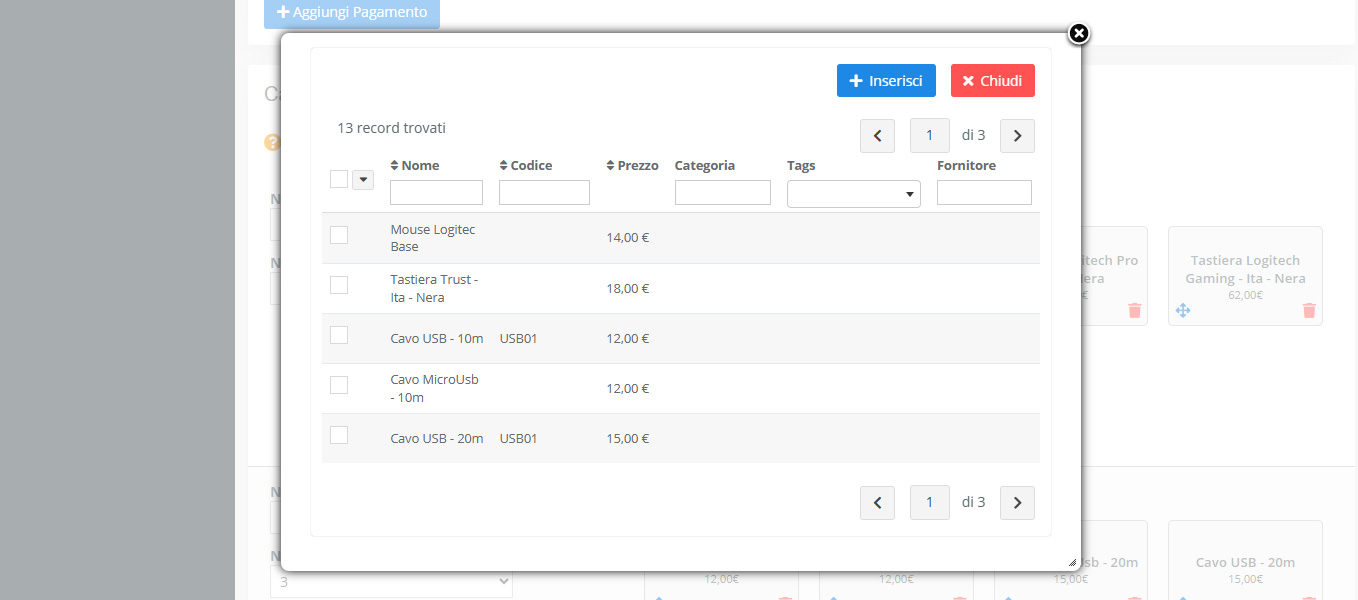Check the Cavo USB - 20m row checkbox
This screenshot has height=600, width=1358.
pyautogui.click(x=339, y=435)
